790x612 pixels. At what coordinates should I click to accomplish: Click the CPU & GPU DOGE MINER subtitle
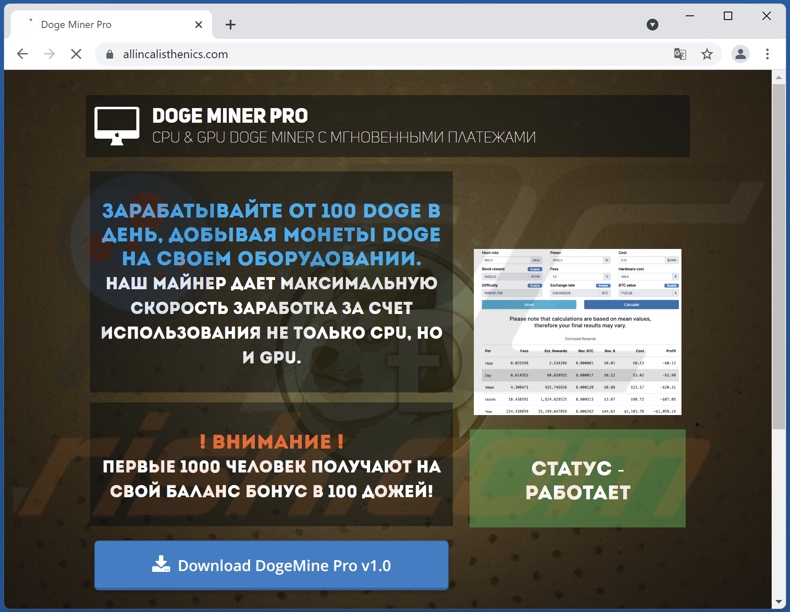[344, 137]
